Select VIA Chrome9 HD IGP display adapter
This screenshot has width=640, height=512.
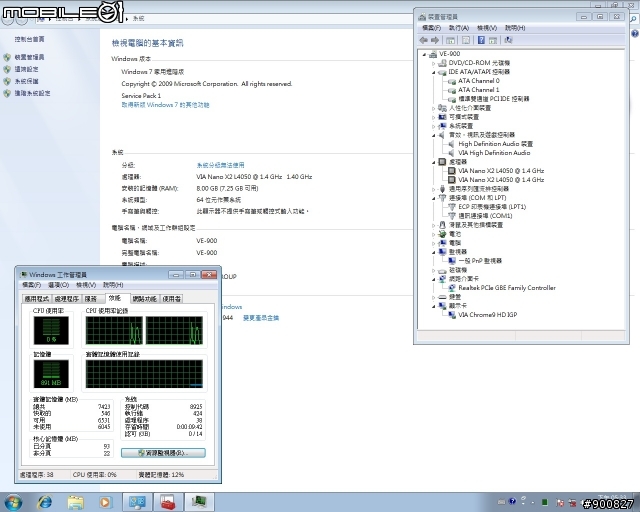[x=487, y=314]
